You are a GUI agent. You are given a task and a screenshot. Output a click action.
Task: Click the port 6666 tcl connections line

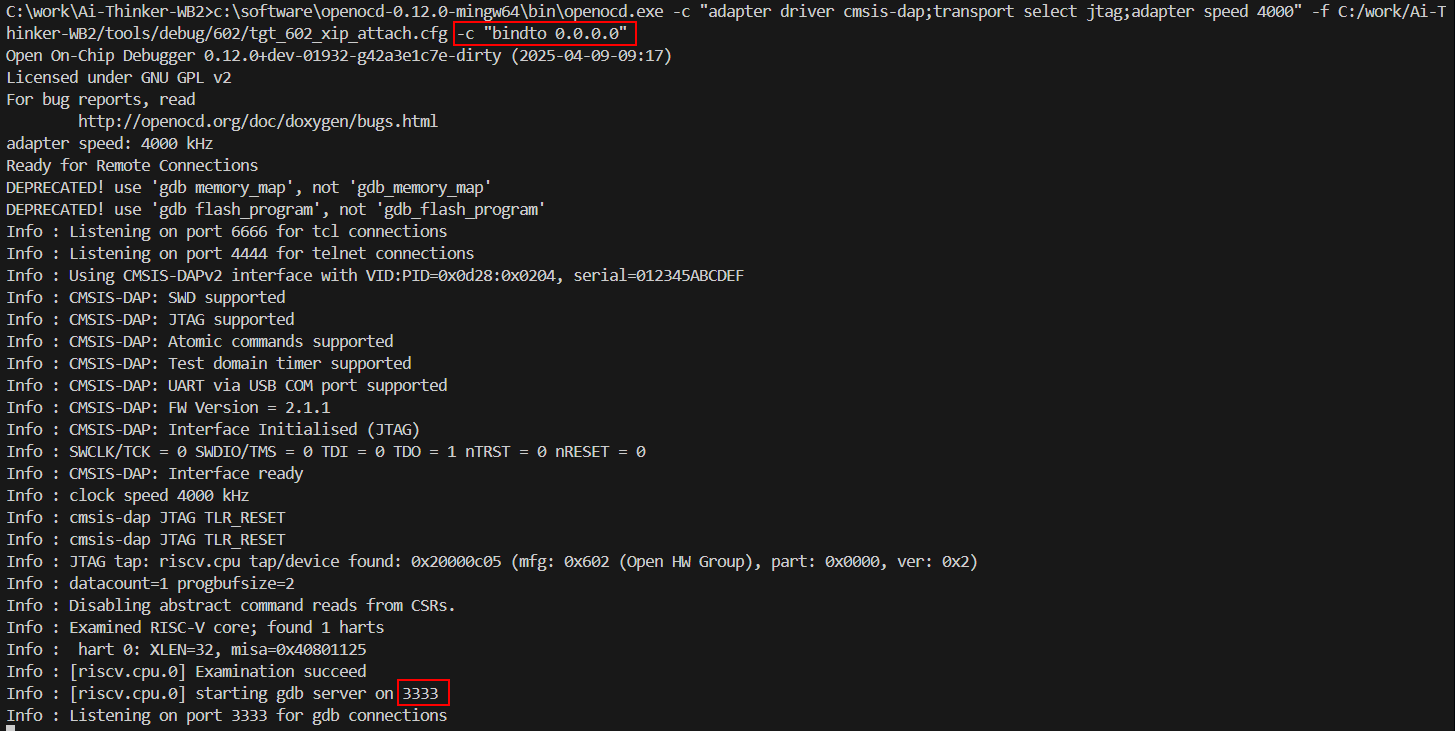tap(226, 232)
